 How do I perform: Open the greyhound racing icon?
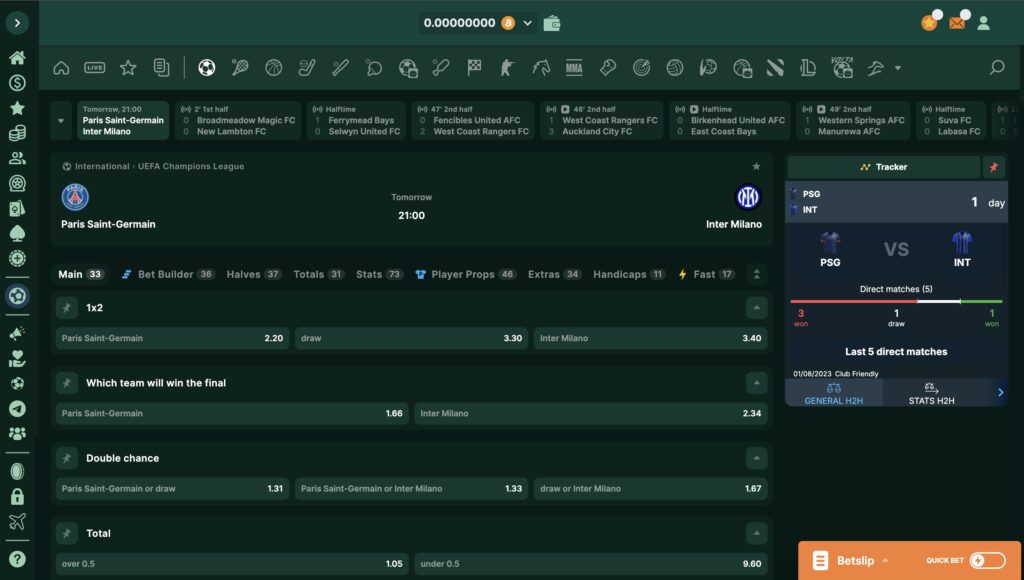pos(876,67)
